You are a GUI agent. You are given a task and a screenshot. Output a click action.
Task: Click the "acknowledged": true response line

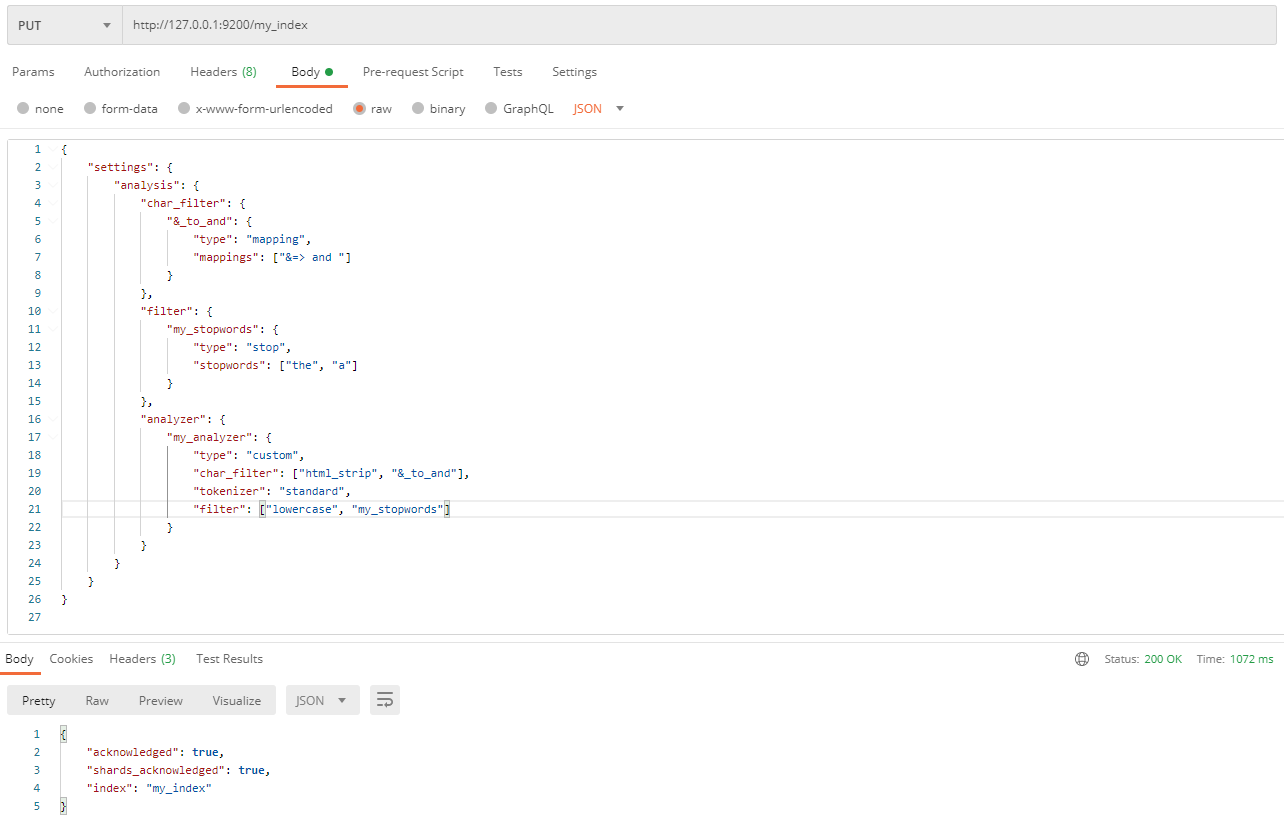pyautogui.click(x=156, y=752)
